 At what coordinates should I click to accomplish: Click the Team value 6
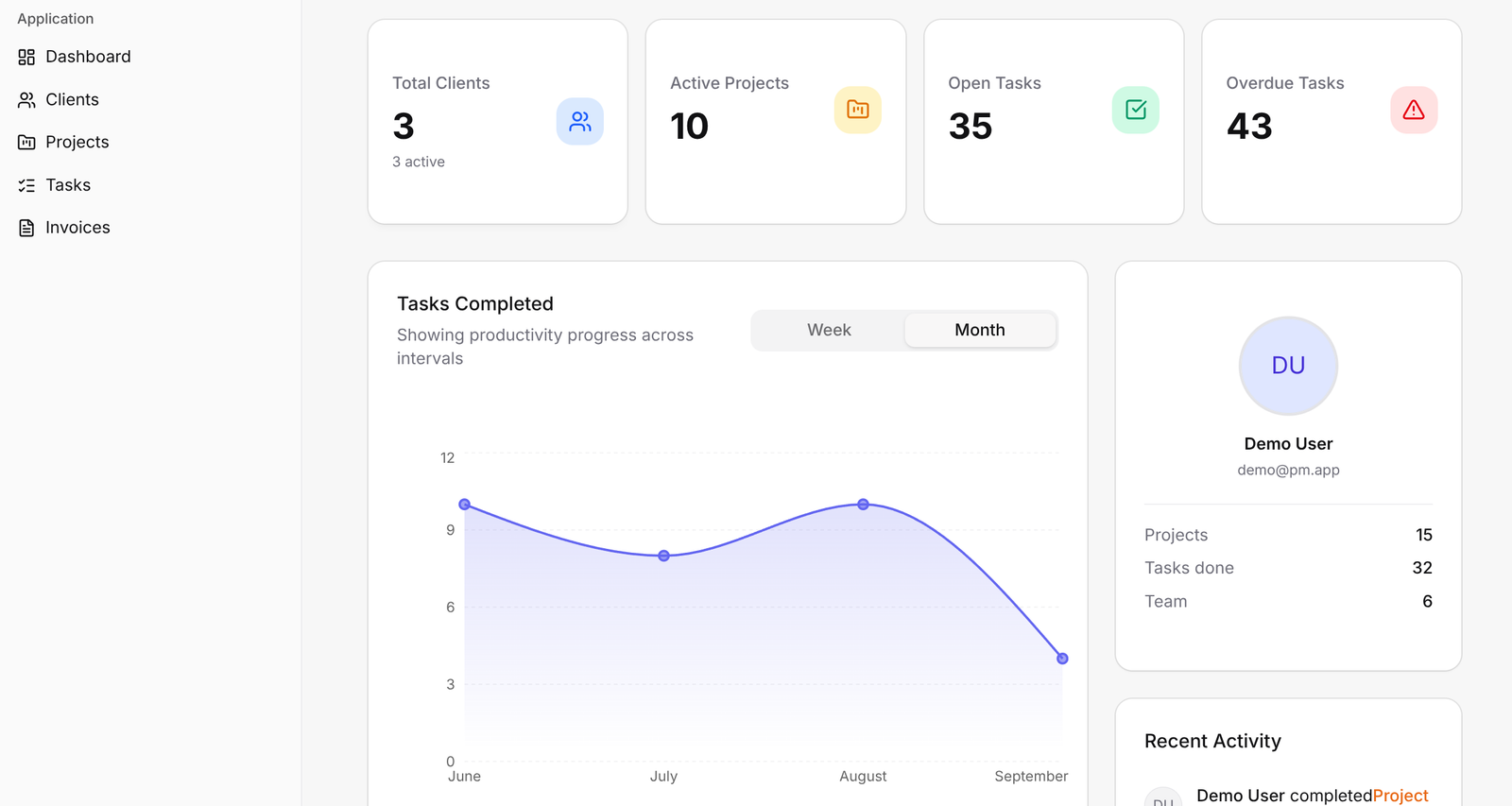[x=1427, y=601]
